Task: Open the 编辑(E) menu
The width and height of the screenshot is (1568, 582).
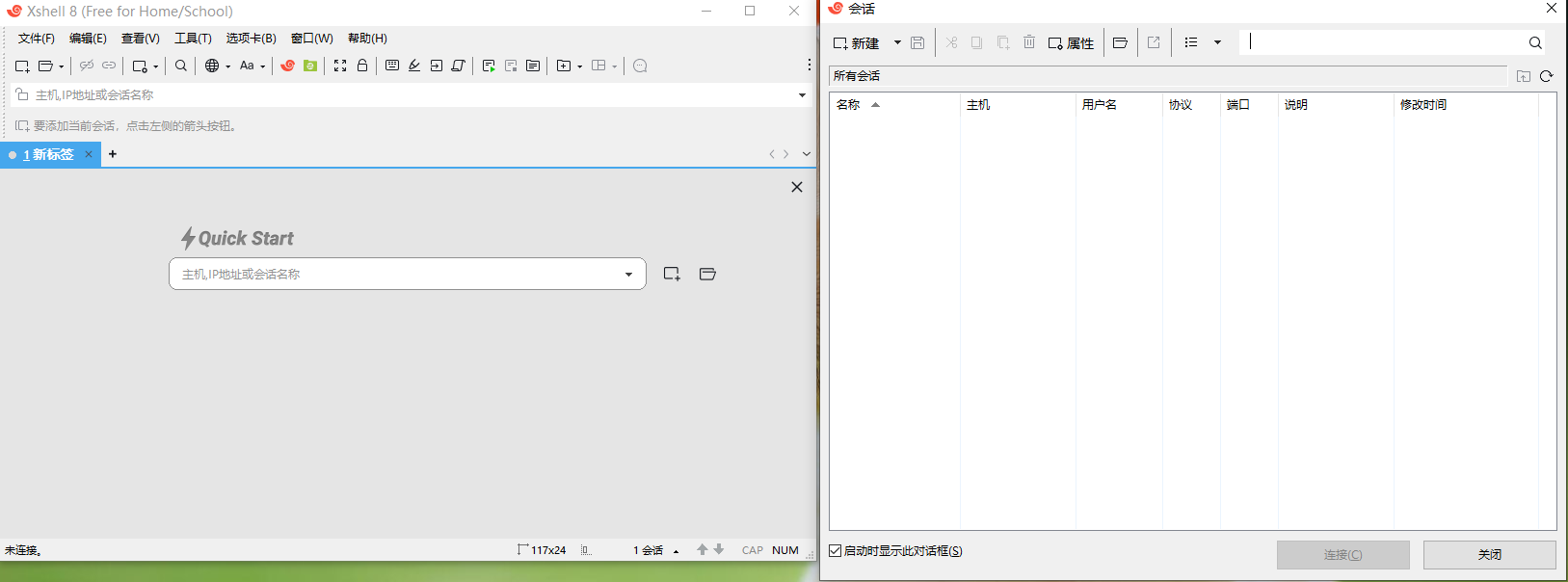Action: [x=88, y=39]
